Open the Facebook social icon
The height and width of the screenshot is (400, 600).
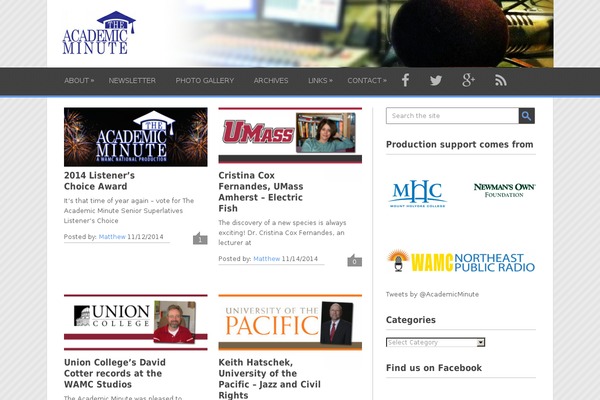point(406,80)
